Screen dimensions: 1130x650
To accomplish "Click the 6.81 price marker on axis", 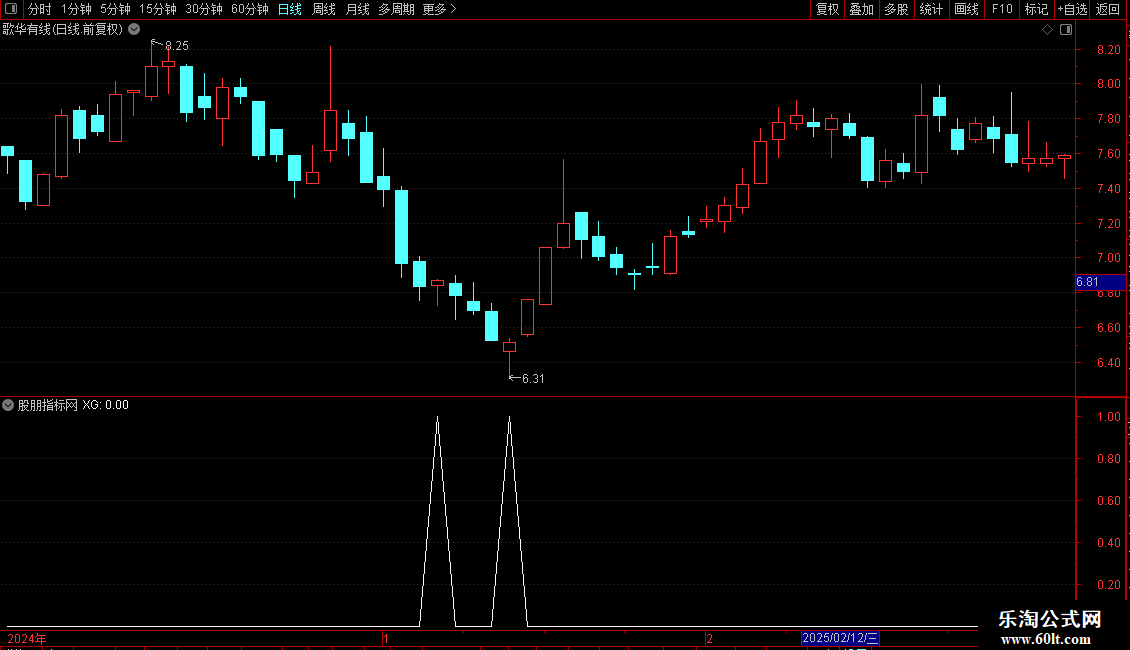I will [1100, 282].
